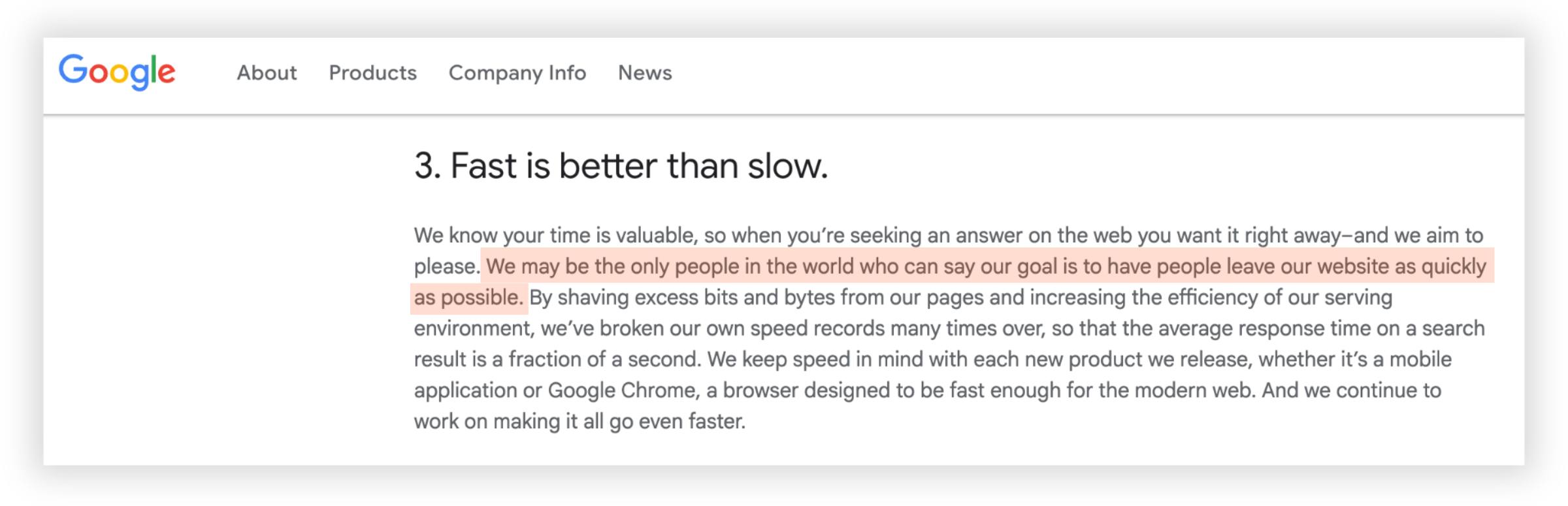
Task: Navigate to Company Info
Action: pyautogui.click(x=516, y=73)
